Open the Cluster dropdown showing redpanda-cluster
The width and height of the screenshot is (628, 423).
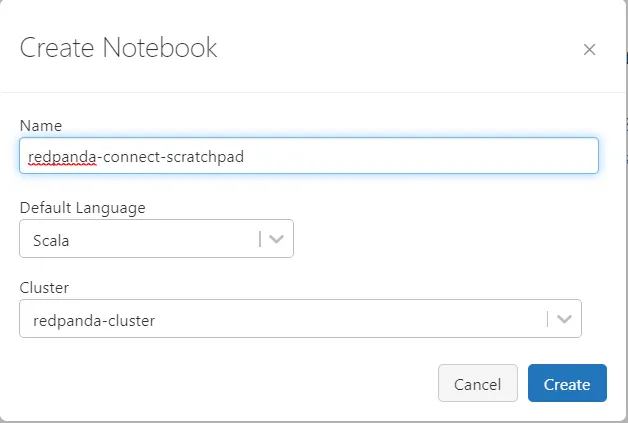(300, 318)
